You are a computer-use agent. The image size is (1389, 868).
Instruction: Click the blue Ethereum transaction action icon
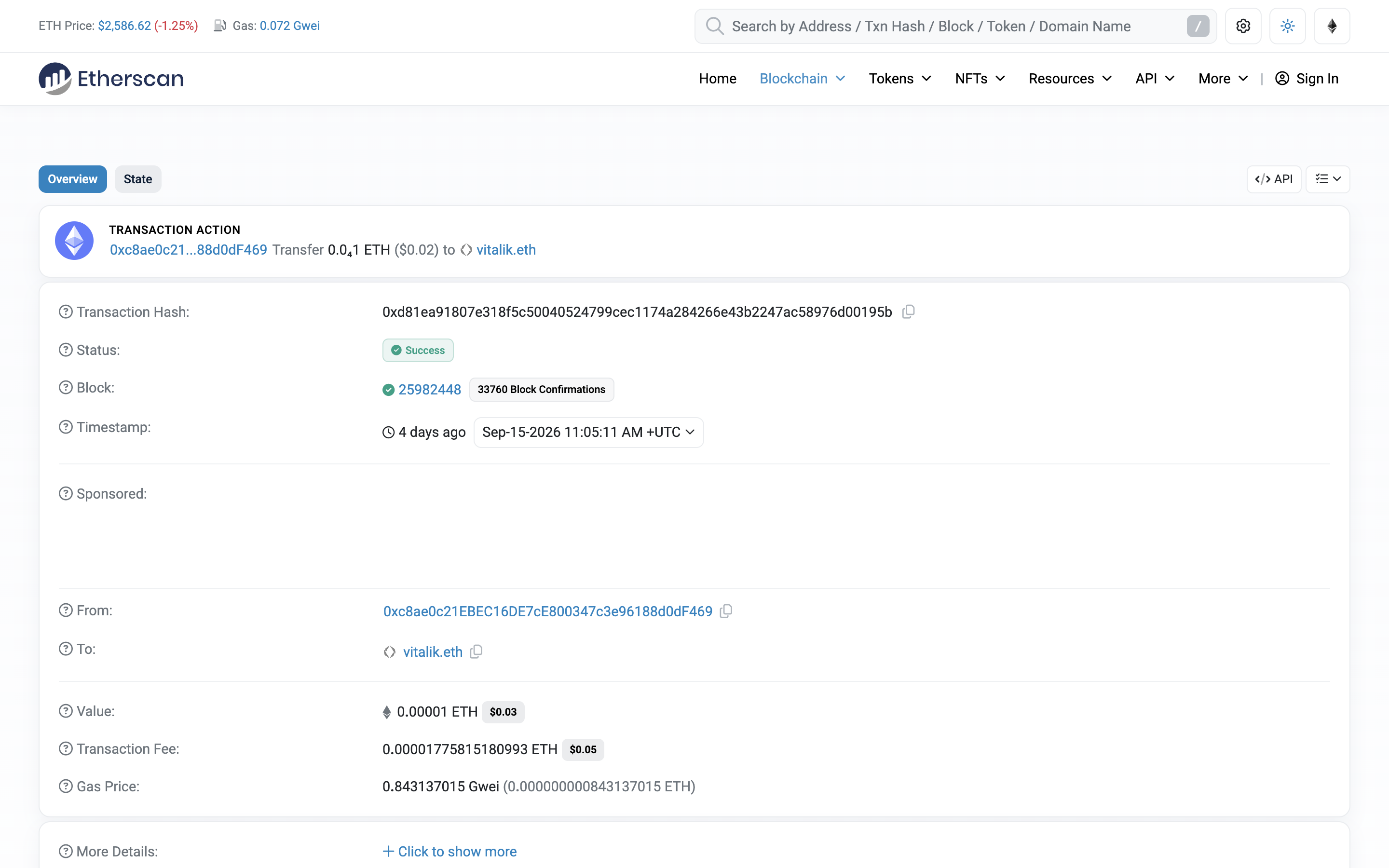pos(74,241)
